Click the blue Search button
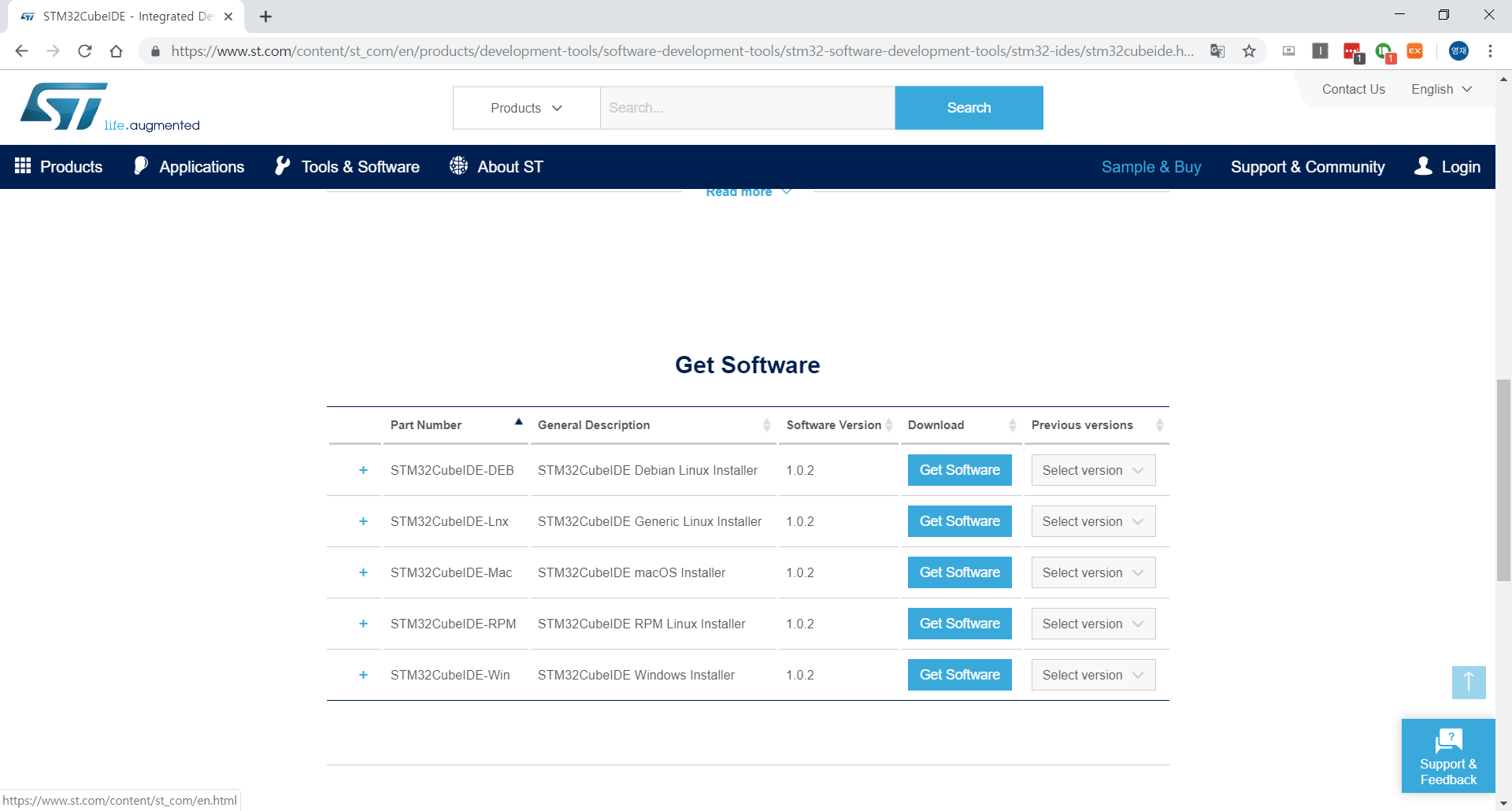This screenshot has width=1512, height=811. click(x=969, y=108)
